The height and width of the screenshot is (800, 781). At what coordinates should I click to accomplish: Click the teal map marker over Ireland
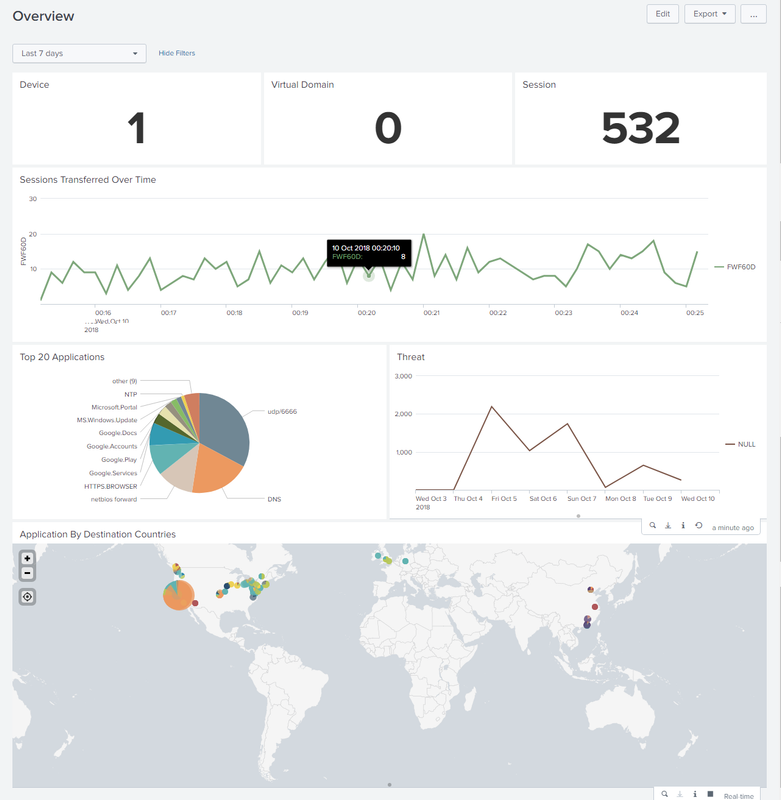pos(378,556)
